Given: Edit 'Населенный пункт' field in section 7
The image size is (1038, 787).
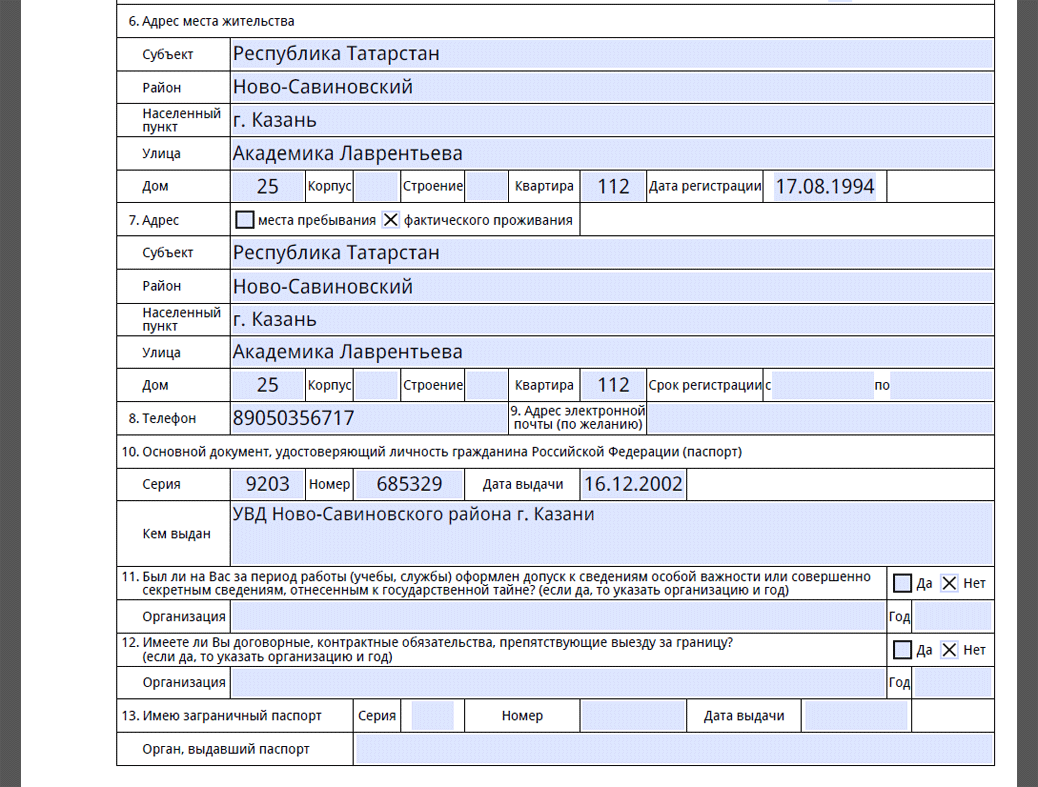Looking at the screenshot, I should click(x=612, y=319).
